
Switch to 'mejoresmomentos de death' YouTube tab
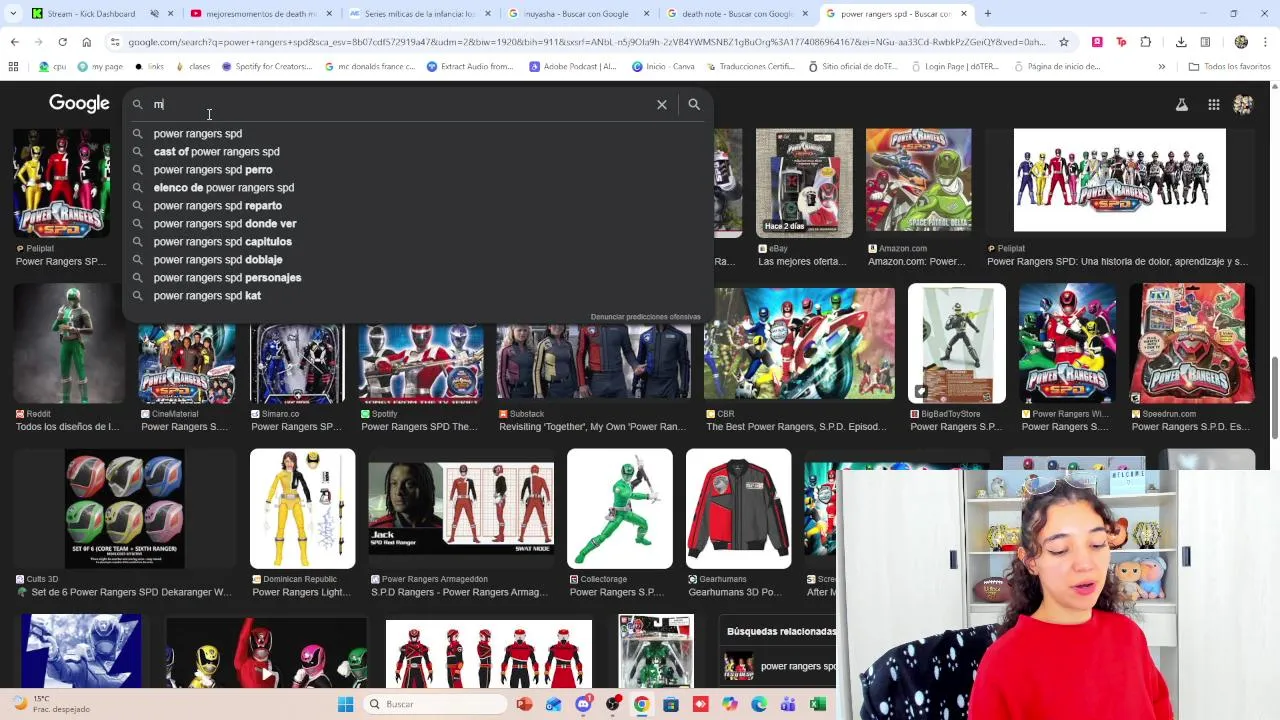click(260, 14)
